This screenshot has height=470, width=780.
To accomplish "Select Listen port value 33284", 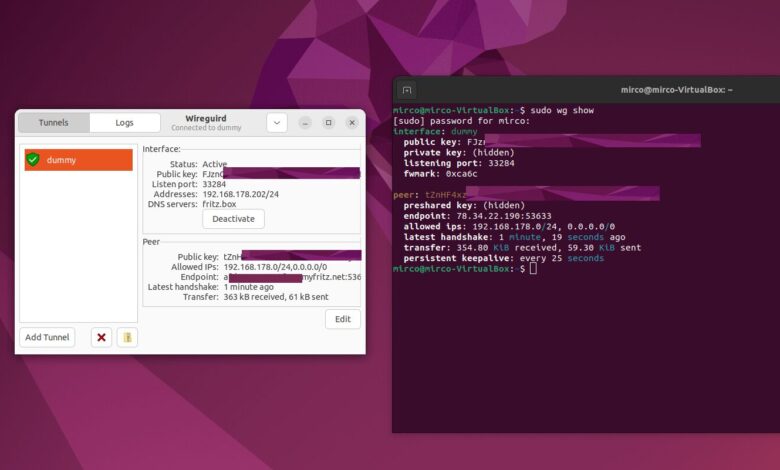I will pyautogui.click(x=214, y=184).
